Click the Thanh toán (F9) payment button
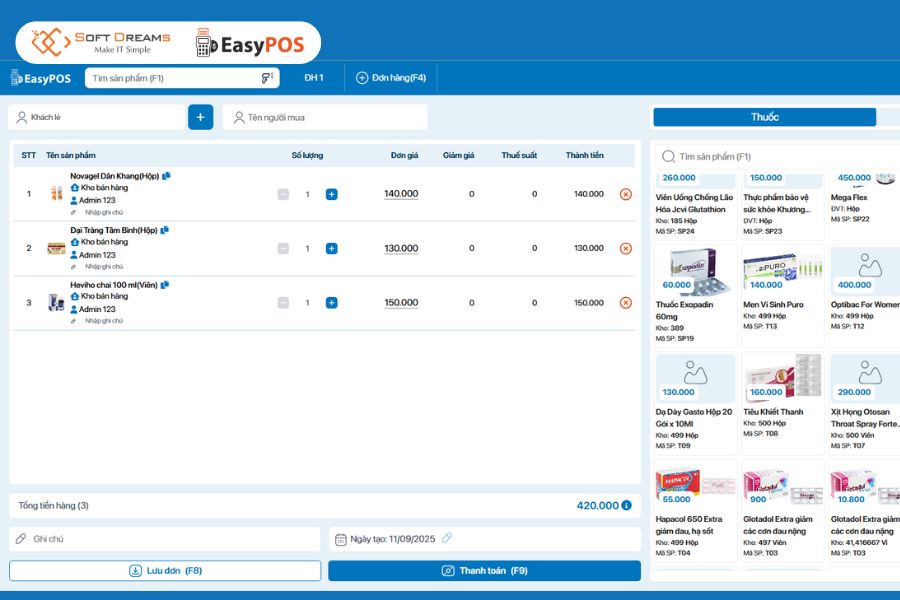 click(x=487, y=569)
